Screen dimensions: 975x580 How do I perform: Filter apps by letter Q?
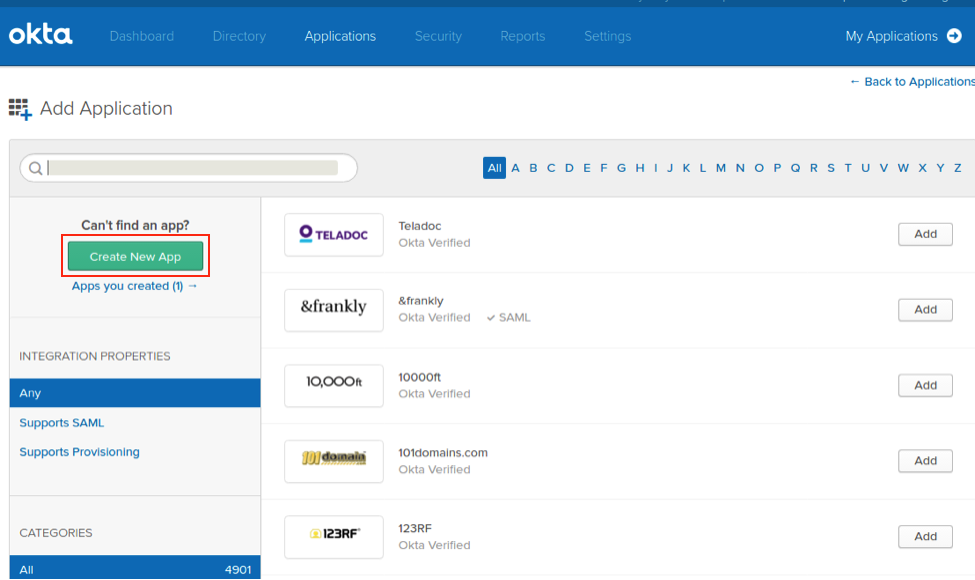(x=795, y=168)
